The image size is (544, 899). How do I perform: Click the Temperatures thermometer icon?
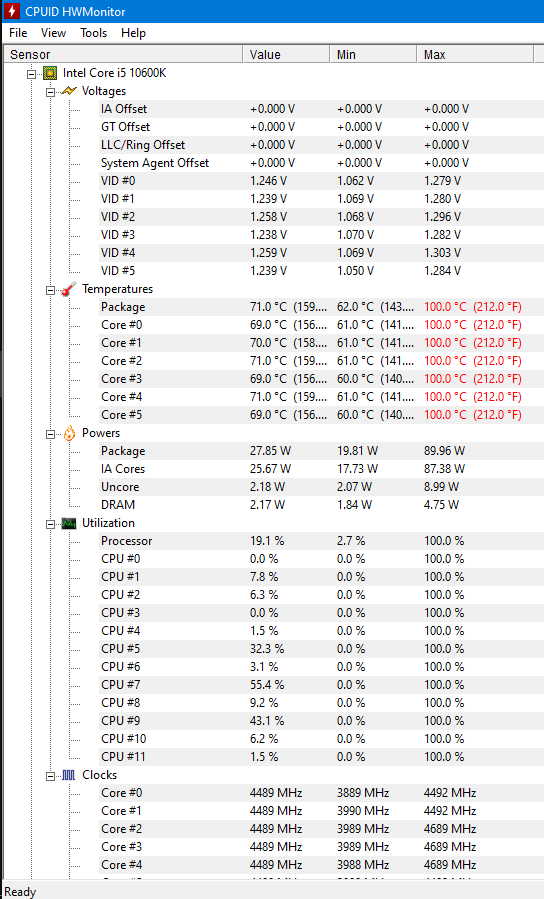[69, 289]
